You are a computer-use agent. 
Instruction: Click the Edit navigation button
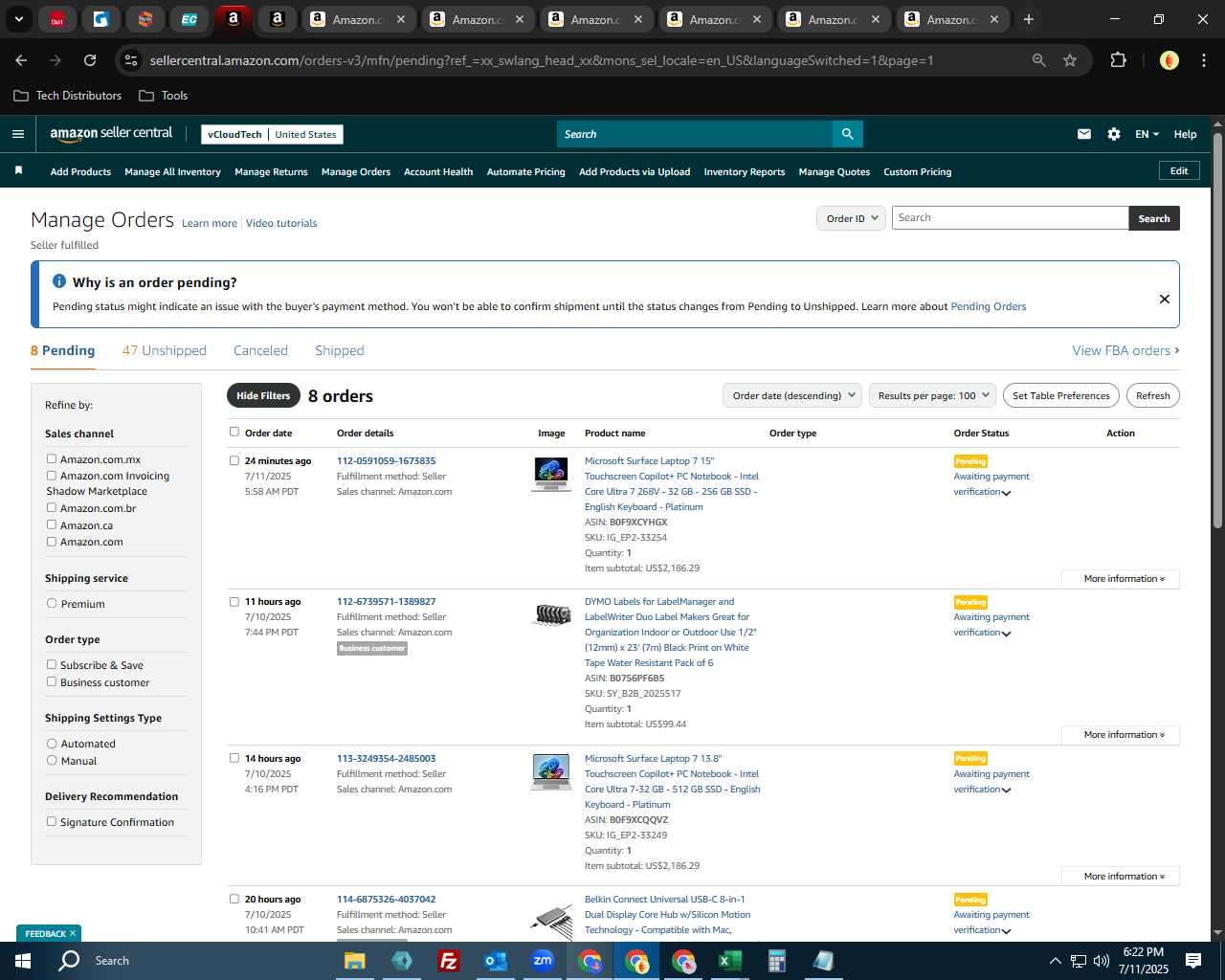[1179, 170]
